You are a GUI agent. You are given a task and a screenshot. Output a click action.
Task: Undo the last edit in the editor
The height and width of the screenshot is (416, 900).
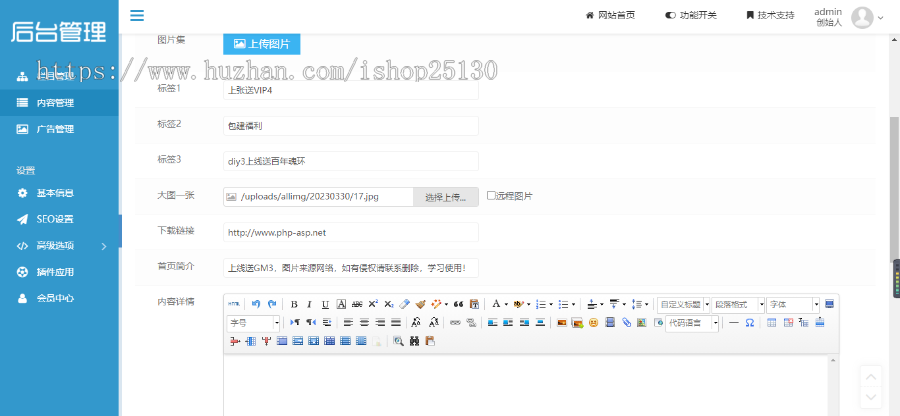point(256,304)
